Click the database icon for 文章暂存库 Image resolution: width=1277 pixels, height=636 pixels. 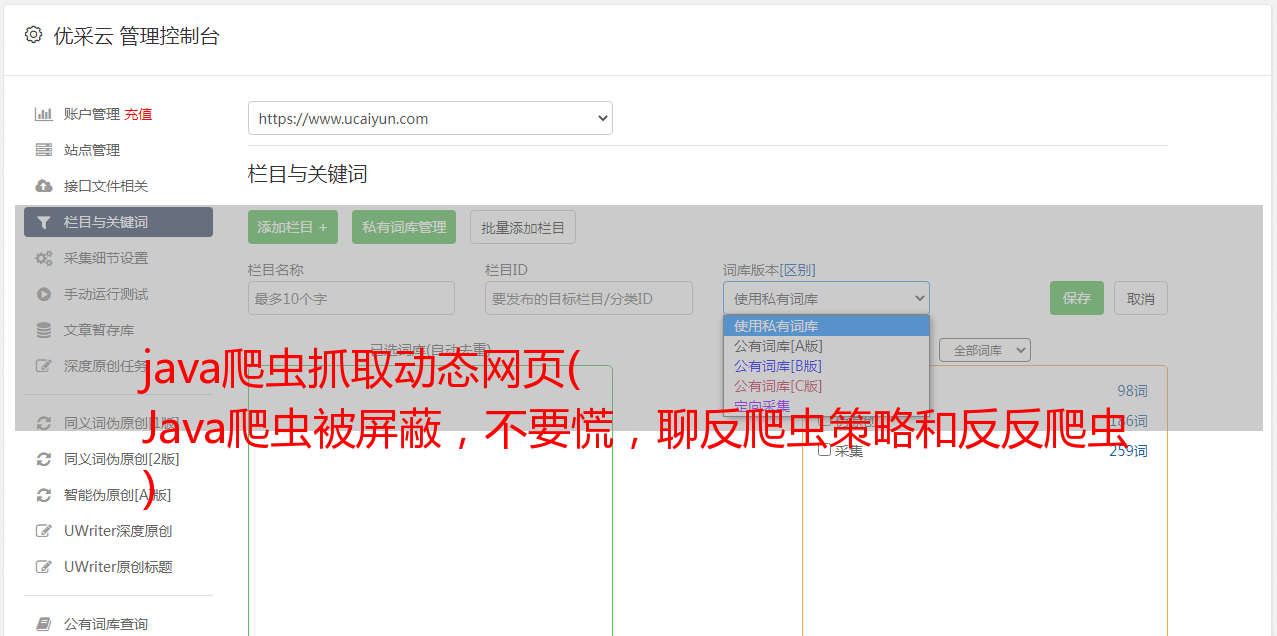tap(43, 330)
